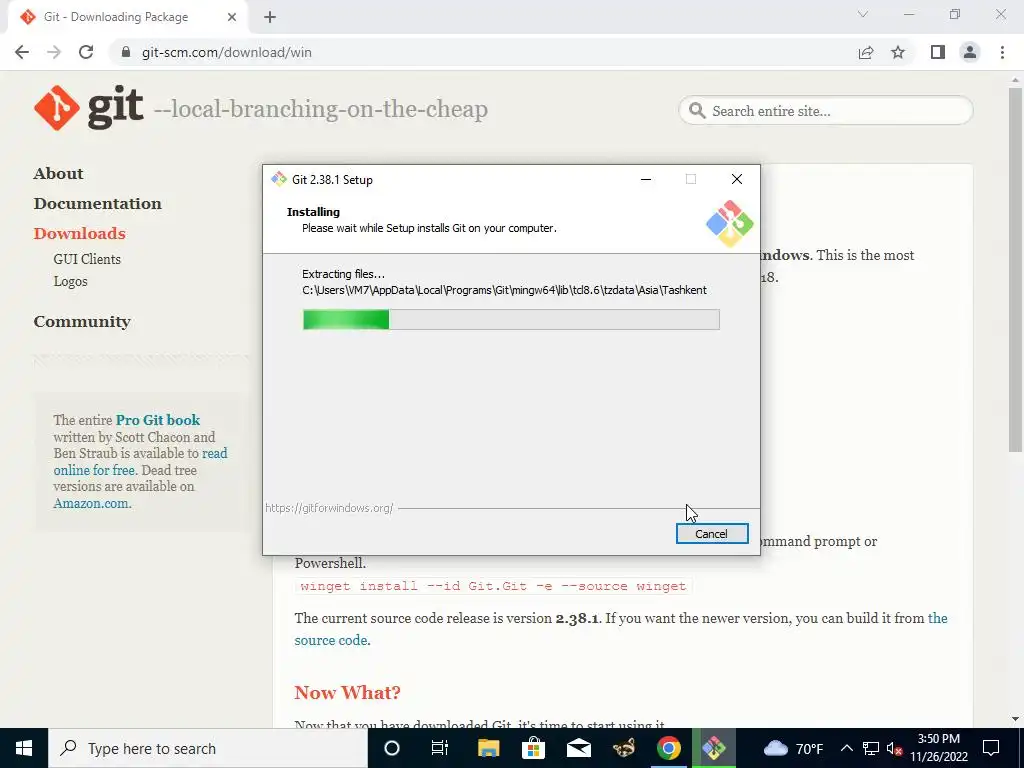Open the clock showing 3:50 PM
This screenshot has height=768, width=1024.
pyautogui.click(x=939, y=748)
